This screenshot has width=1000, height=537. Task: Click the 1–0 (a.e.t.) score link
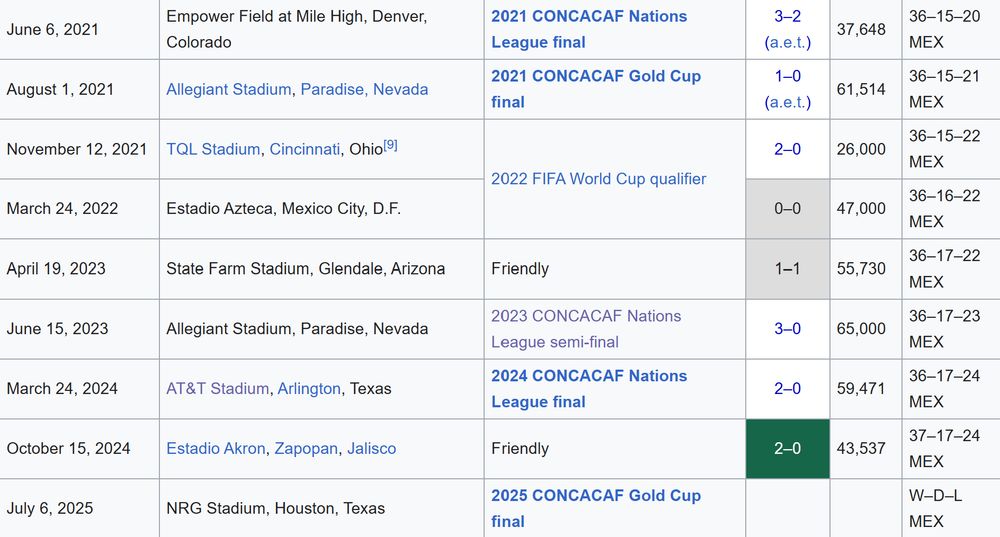point(788,89)
